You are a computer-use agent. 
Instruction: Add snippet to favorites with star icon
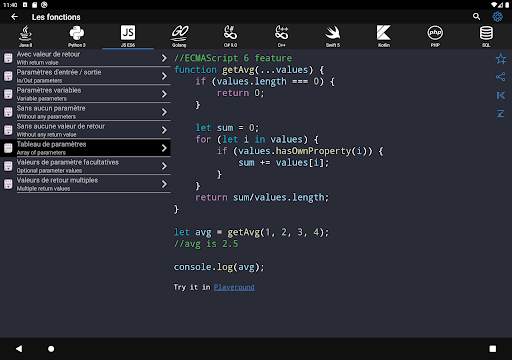point(501,59)
